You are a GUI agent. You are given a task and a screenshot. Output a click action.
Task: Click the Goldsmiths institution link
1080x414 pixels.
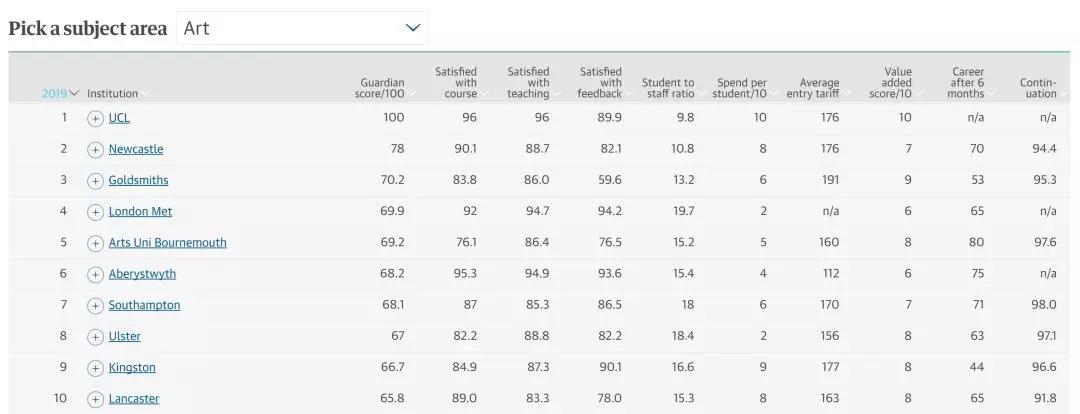138,181
